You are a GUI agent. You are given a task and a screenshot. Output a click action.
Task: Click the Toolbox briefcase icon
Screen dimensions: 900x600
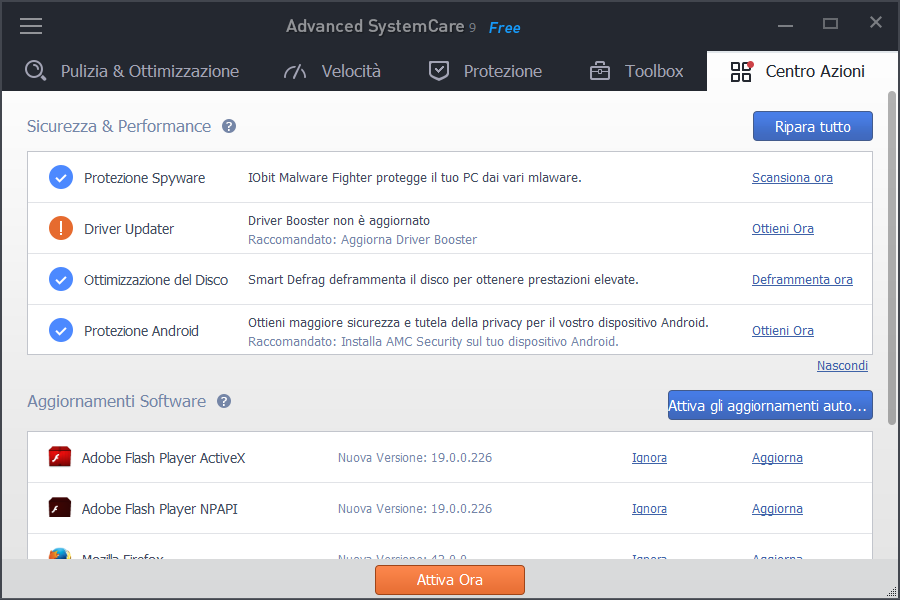(x=600, y=71)
